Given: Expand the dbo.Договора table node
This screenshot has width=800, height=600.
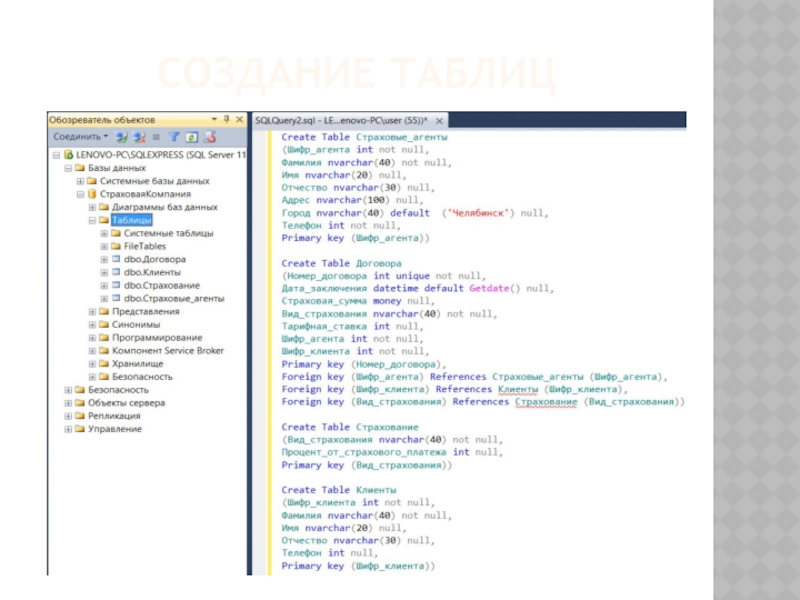Looking at the screenshot, I should coord(104,259).
